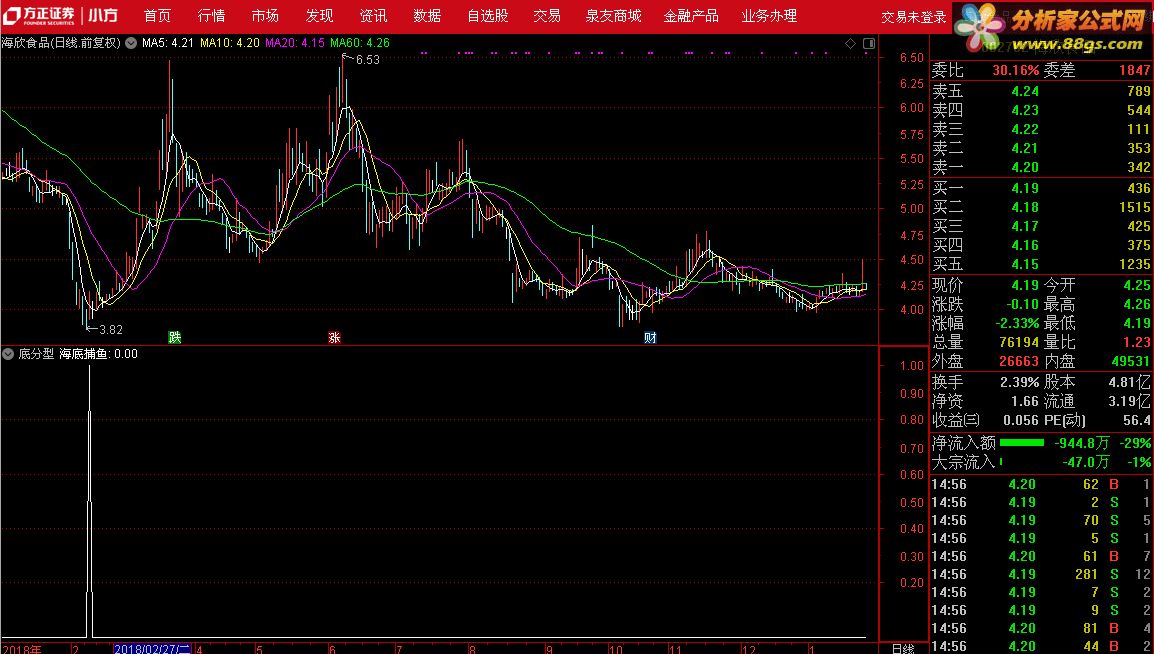Click the 买二 price 4.18
The width and height of the screenshot is (1154, 654).
click(1024, 207)
